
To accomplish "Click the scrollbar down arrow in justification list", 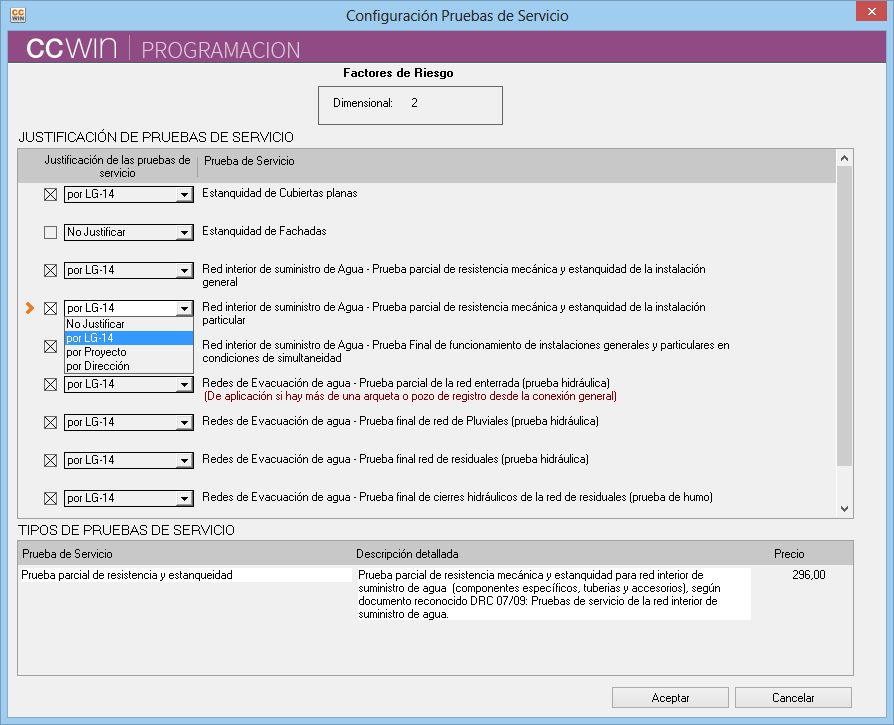I will point(844,508).
